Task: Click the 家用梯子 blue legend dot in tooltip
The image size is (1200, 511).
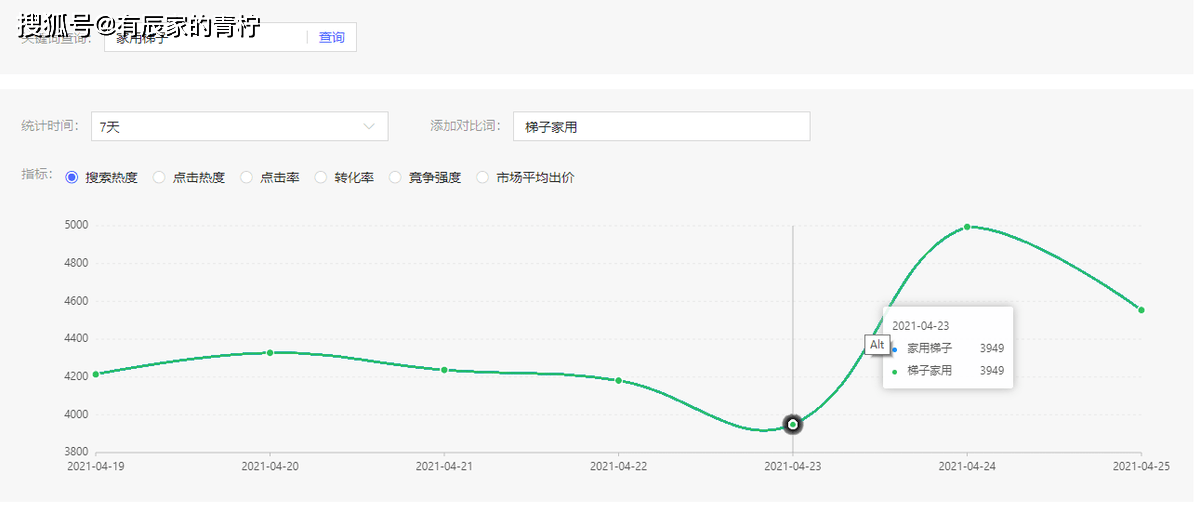Action: (894, 349)
